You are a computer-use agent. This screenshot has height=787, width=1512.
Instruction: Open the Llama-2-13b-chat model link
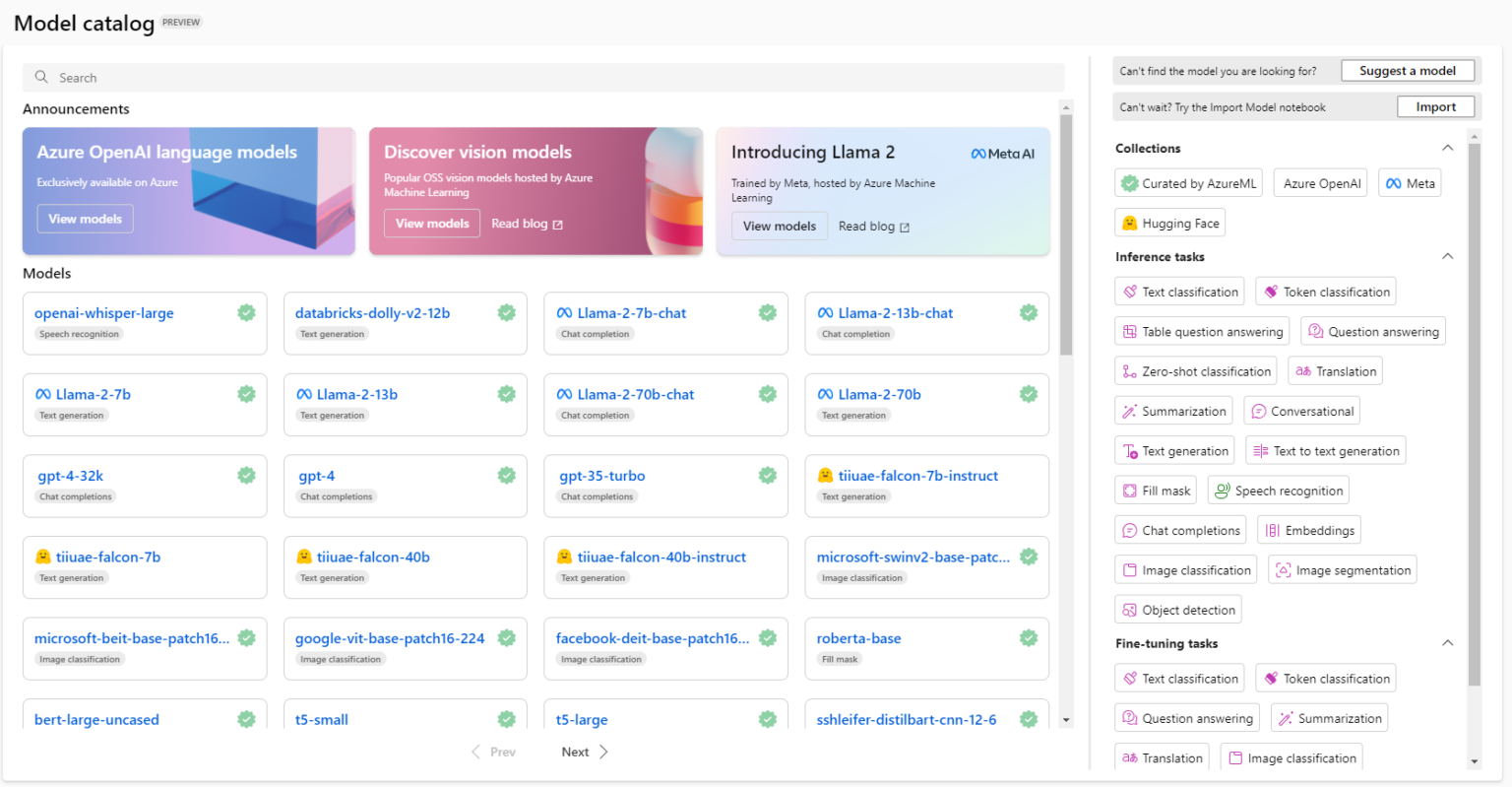click(x=897, y=312)
